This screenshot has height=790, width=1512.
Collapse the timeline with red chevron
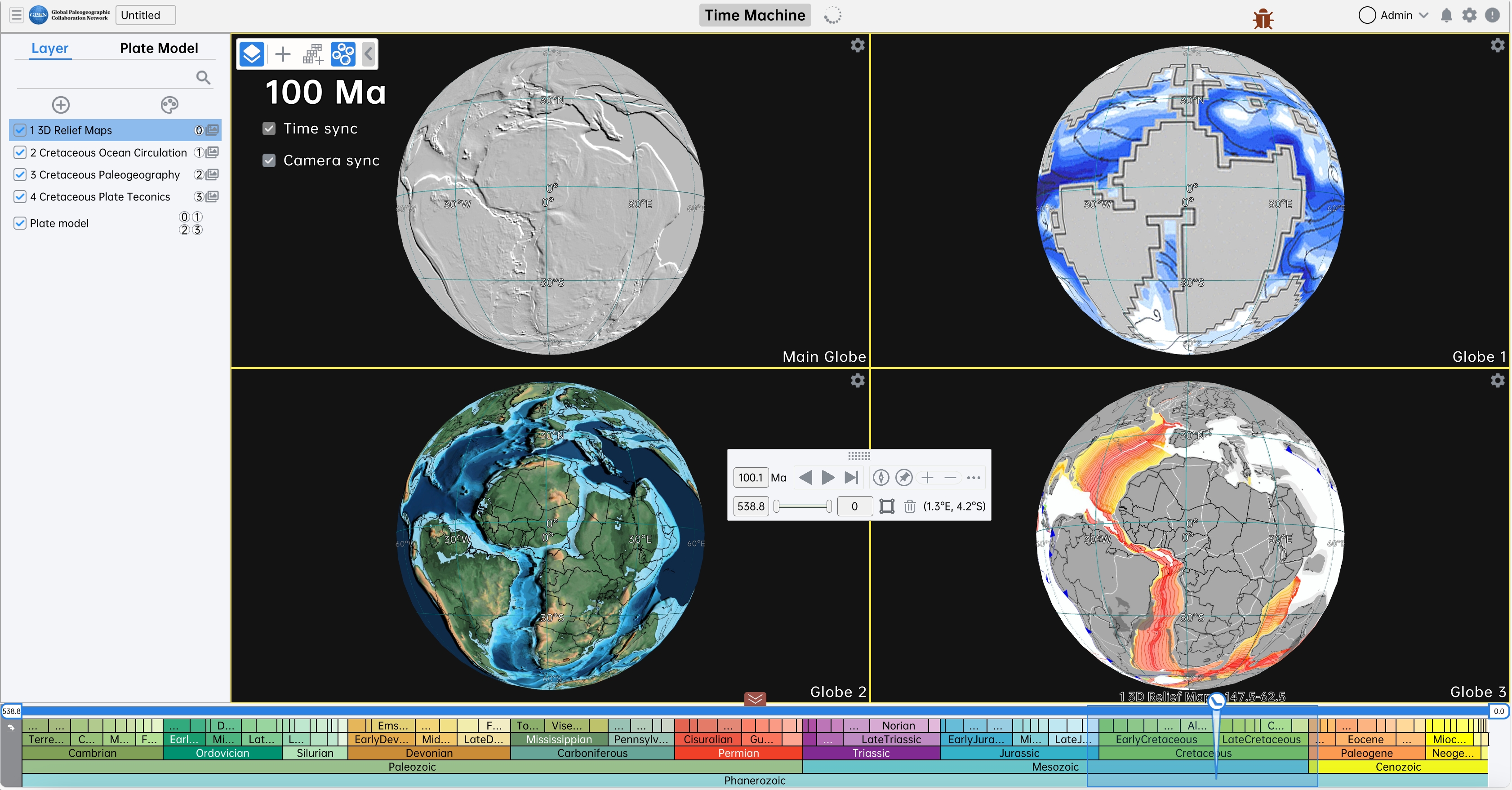click(755, 698)
